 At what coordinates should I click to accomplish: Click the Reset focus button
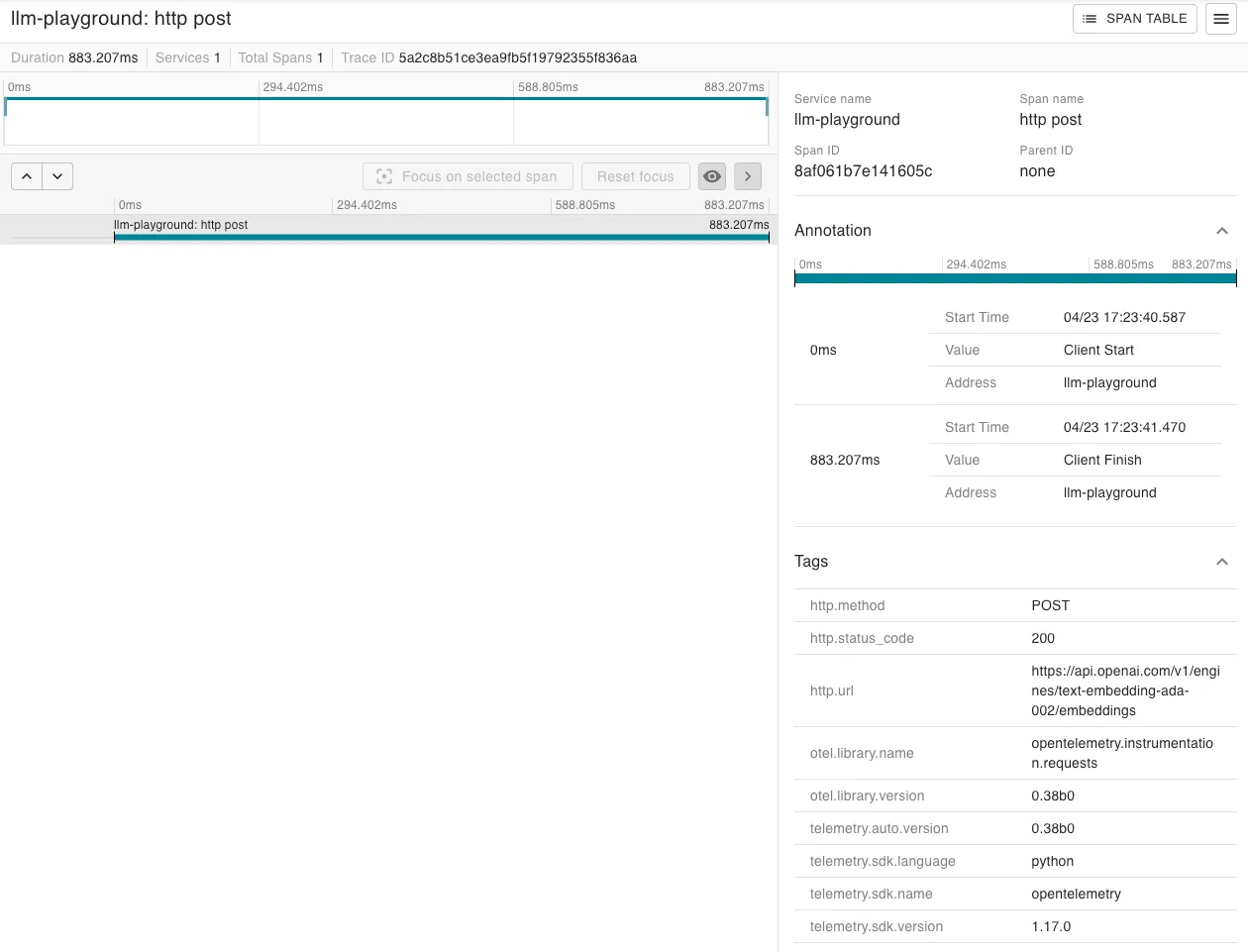(x=635, y=175)
